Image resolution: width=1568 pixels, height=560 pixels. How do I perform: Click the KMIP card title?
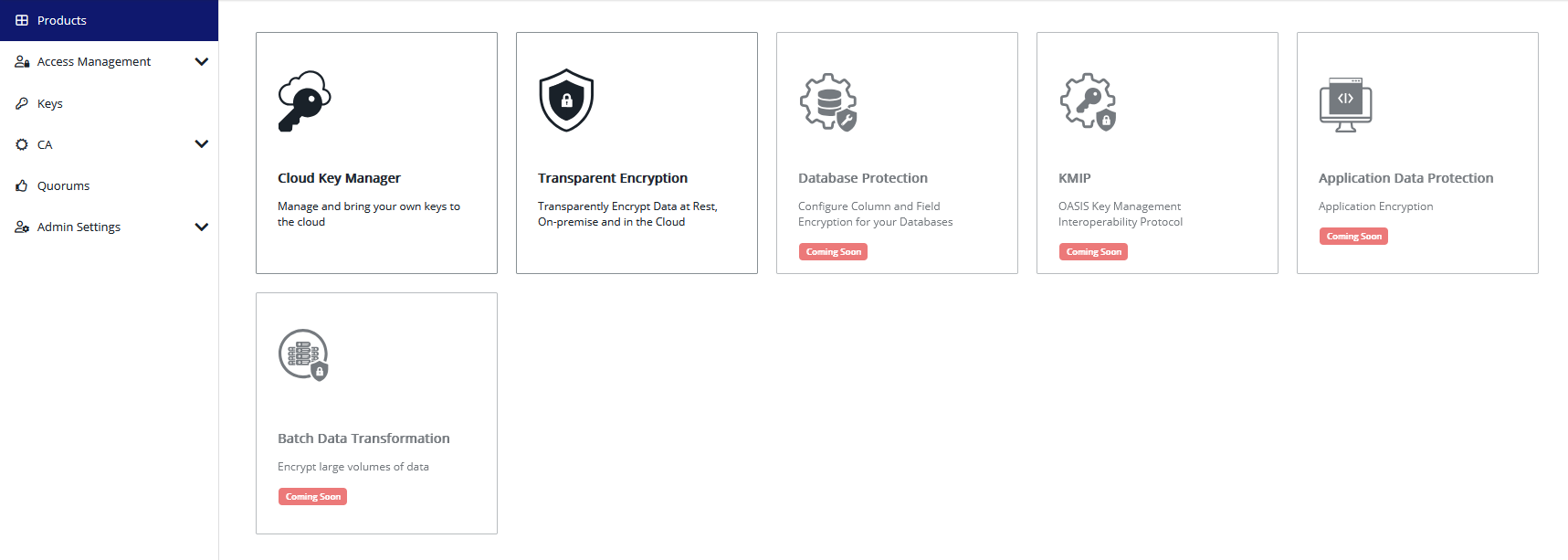[x=1075, y=178]
